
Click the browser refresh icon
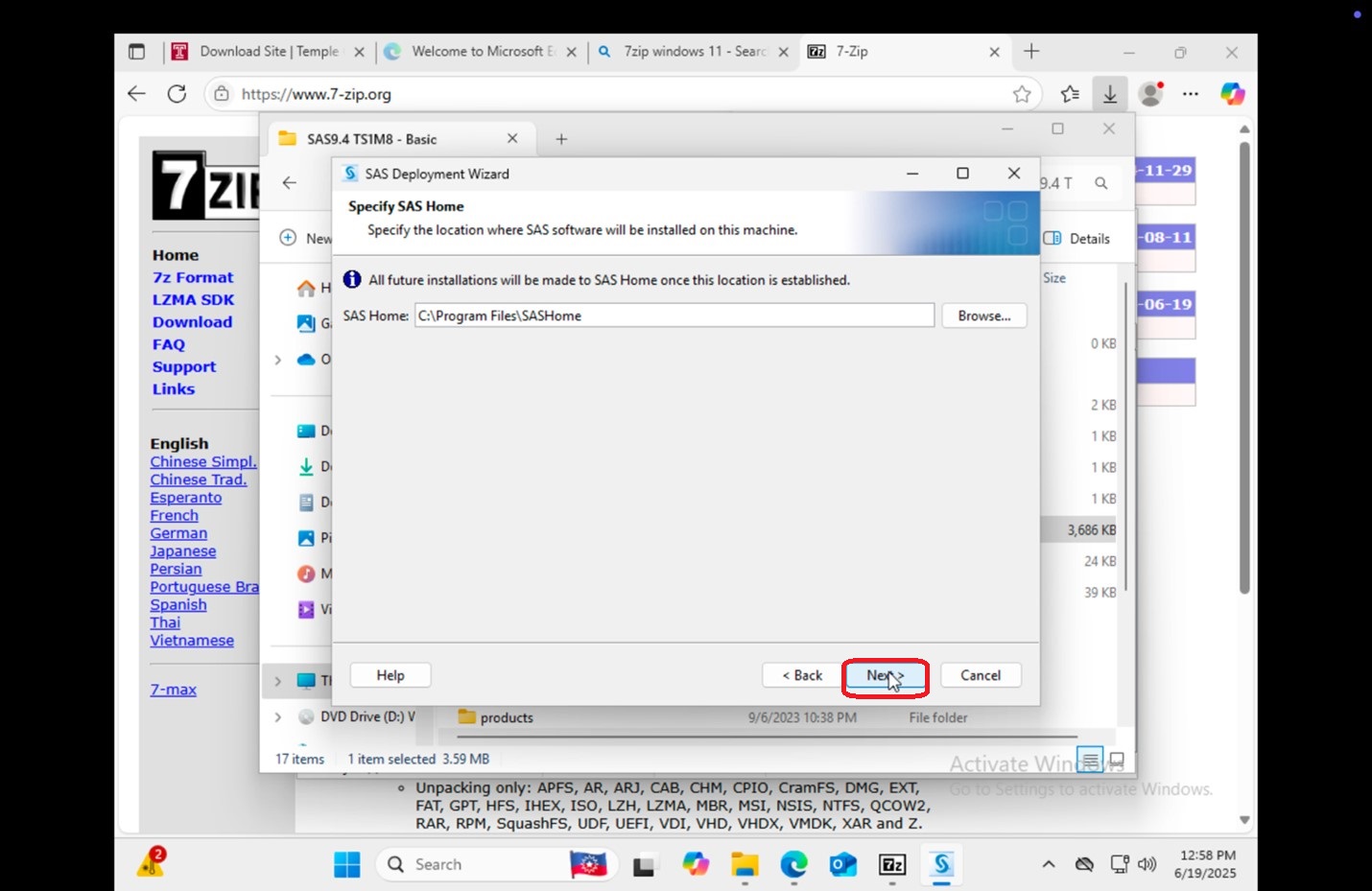tap(177, 94)
